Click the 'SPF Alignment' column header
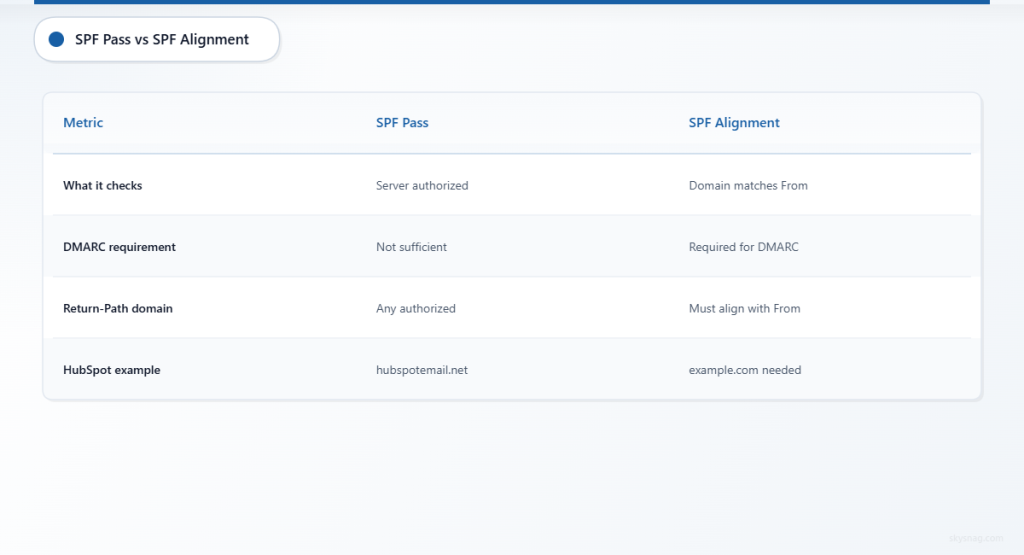1024x555 pixels. [734, 123]
